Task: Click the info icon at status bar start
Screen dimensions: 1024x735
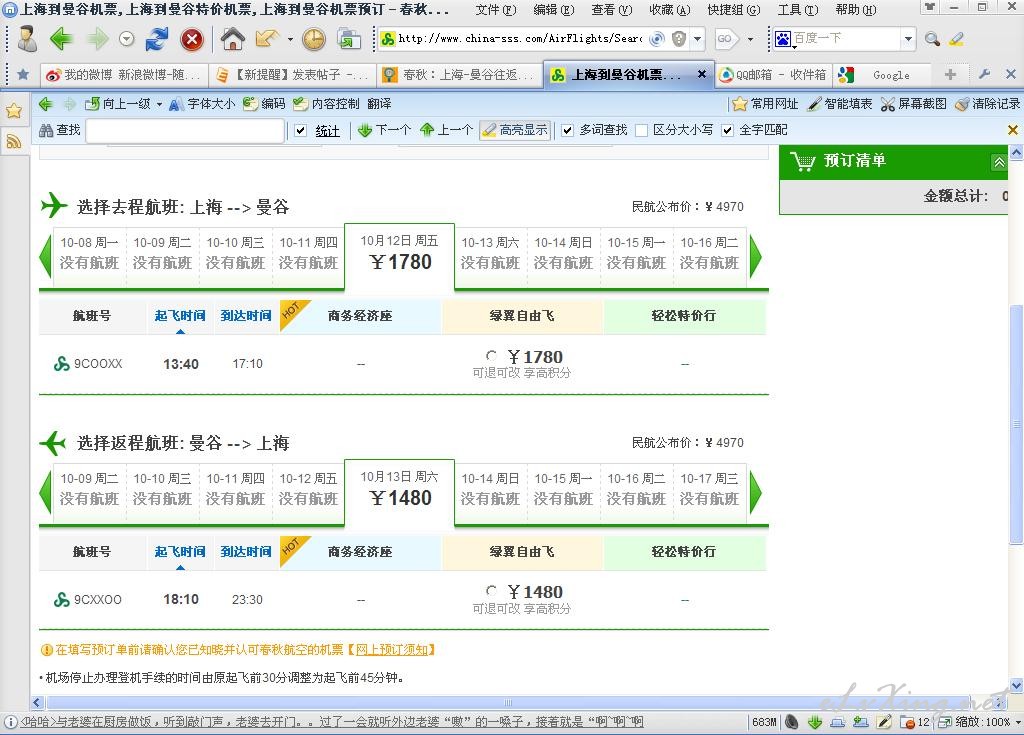Action: coord(11,722)
